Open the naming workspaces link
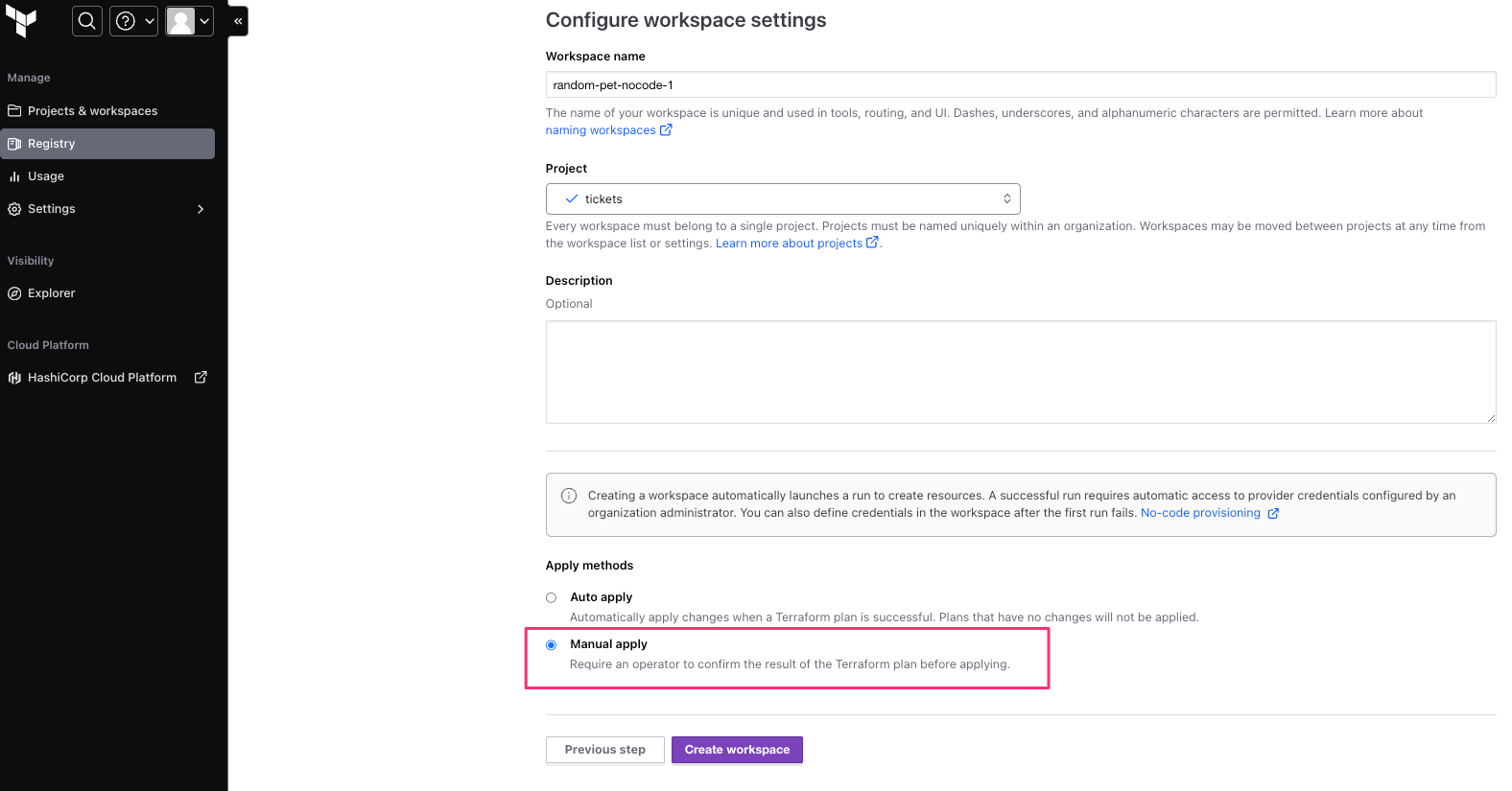 click(601, 130)
